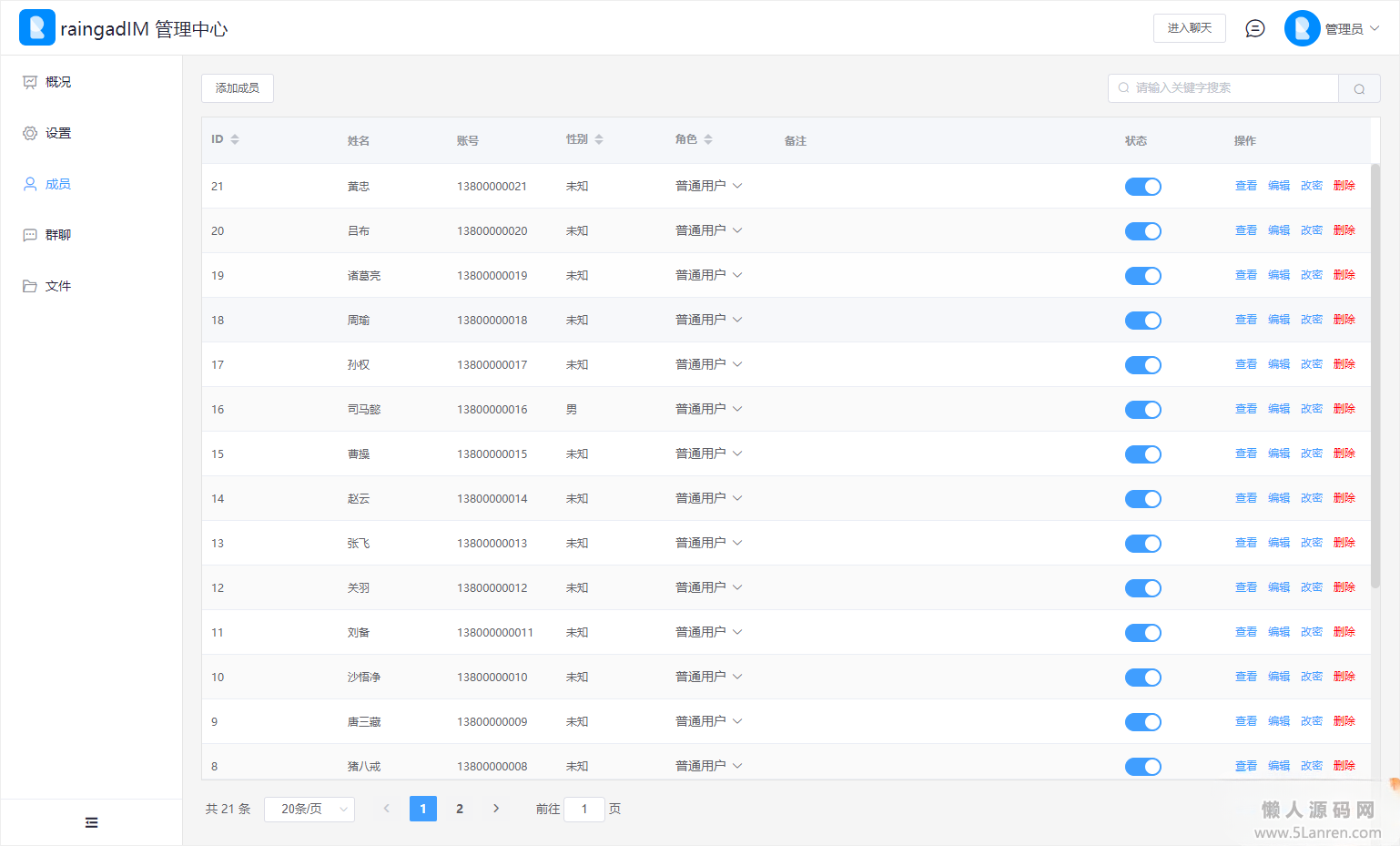Click 删除 link for user 诸葛亮
The image size is (1400, 846).
click(x=1344, y=275)
